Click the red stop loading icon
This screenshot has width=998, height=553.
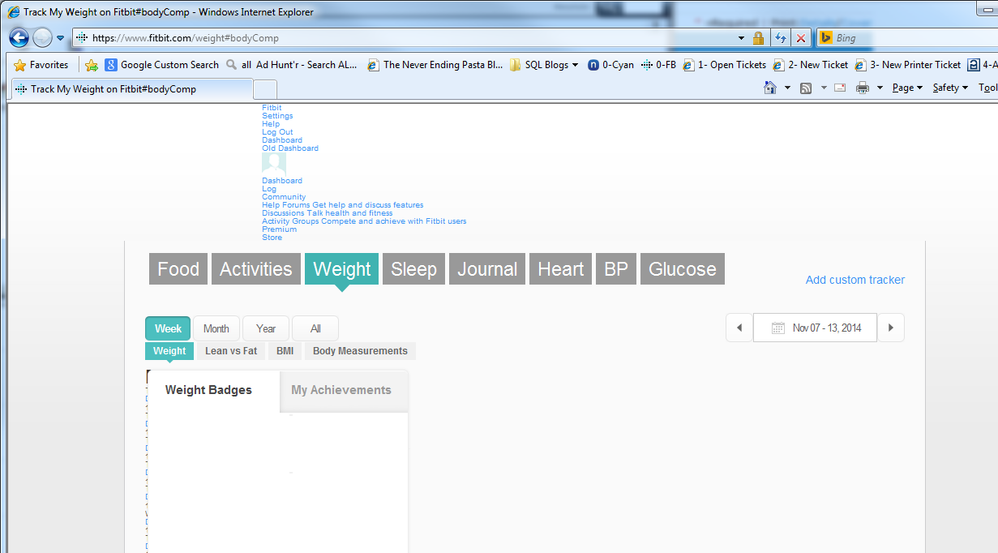[x=801, y=38]
